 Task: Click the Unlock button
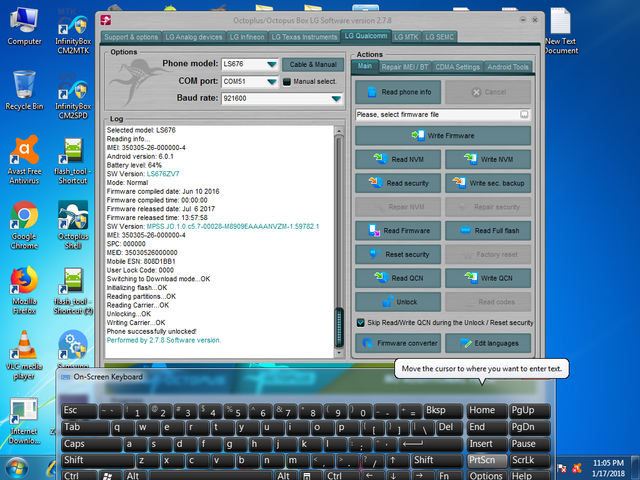[398, 302]
